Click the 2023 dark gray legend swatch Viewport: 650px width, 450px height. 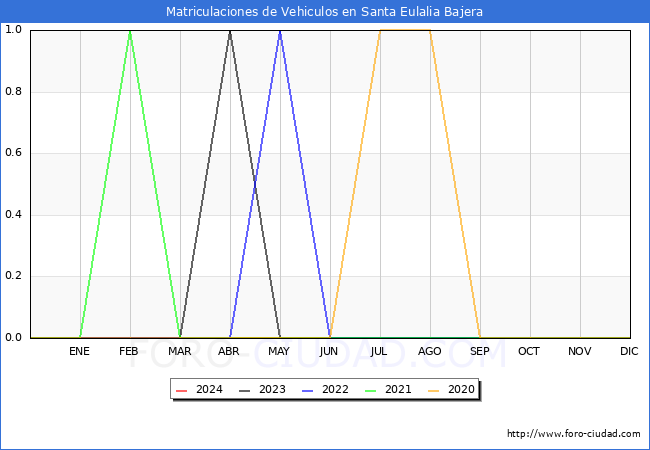click(x=245, y=390)
